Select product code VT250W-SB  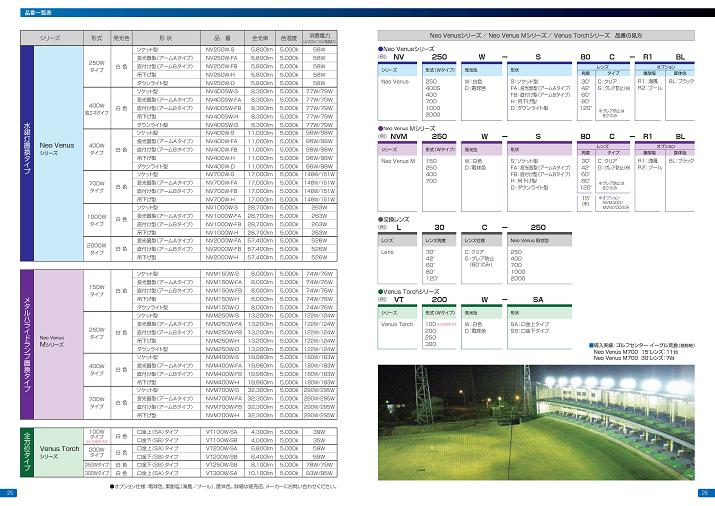(x=222, y=465)
